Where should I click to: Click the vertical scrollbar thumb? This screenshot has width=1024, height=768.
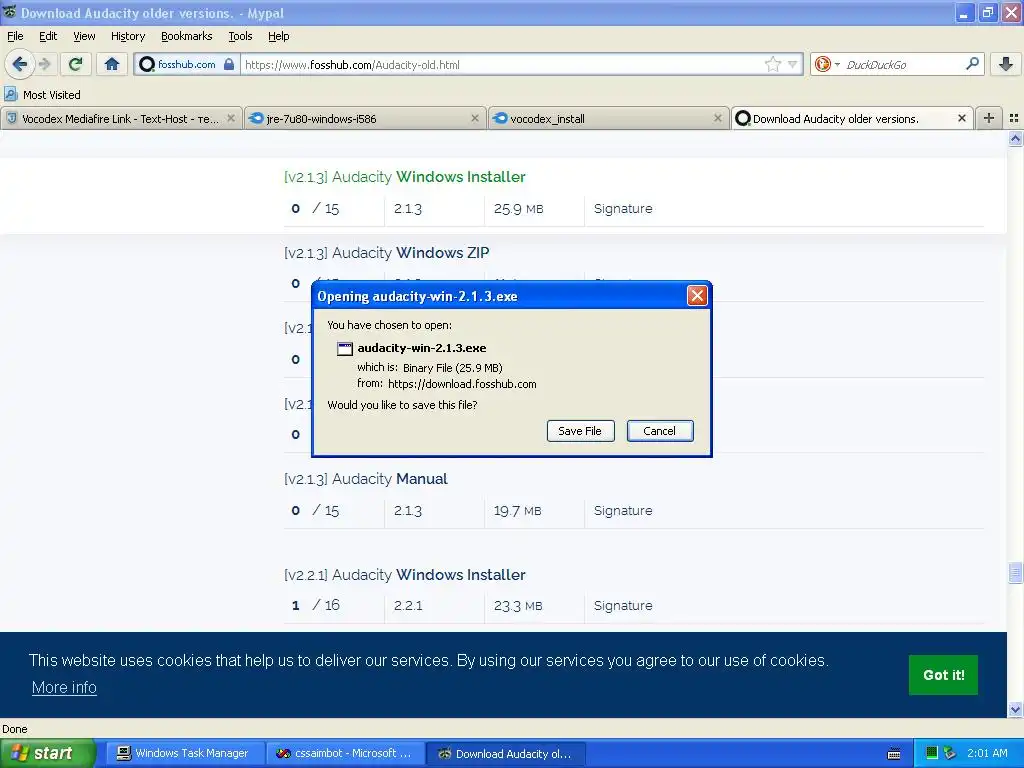coord(1016,572)
